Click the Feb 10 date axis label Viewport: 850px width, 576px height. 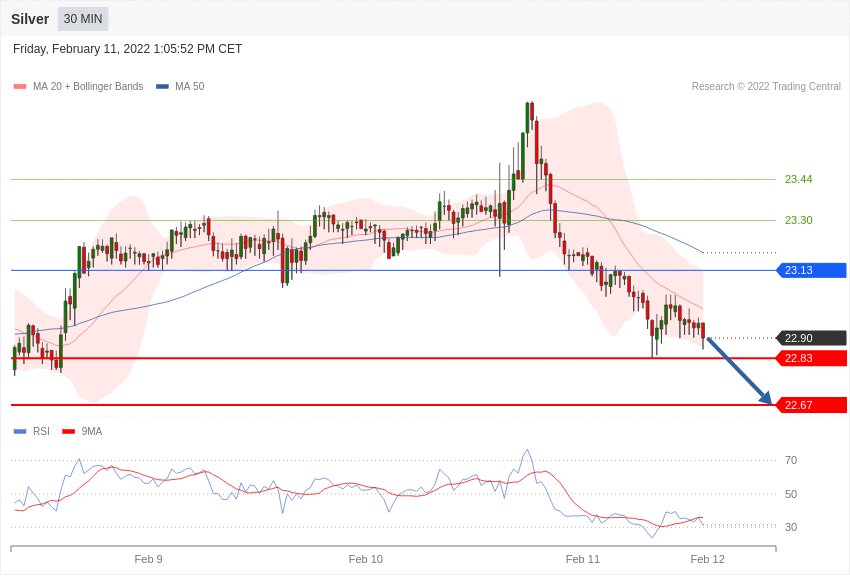coord(366,559)
